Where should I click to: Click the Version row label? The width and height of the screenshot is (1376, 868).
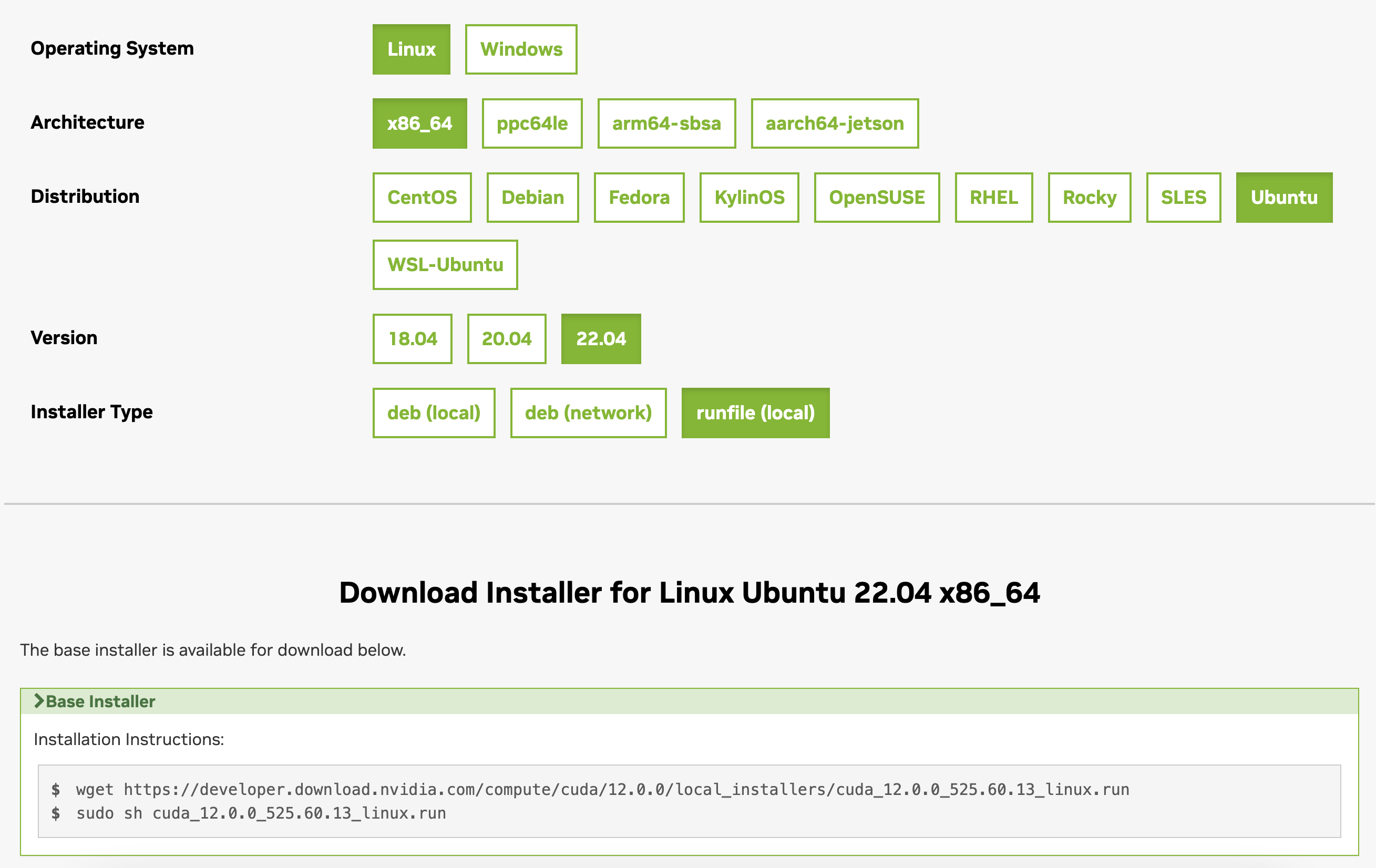(64, 338)
